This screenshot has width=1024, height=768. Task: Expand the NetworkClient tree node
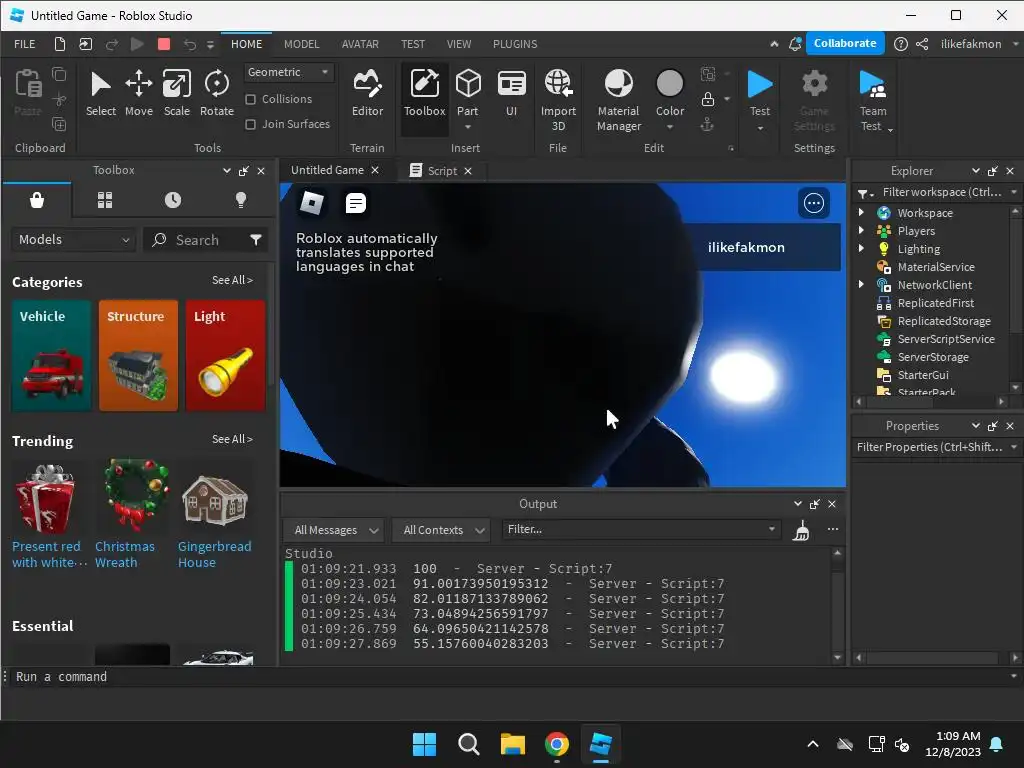coord(861,284)
